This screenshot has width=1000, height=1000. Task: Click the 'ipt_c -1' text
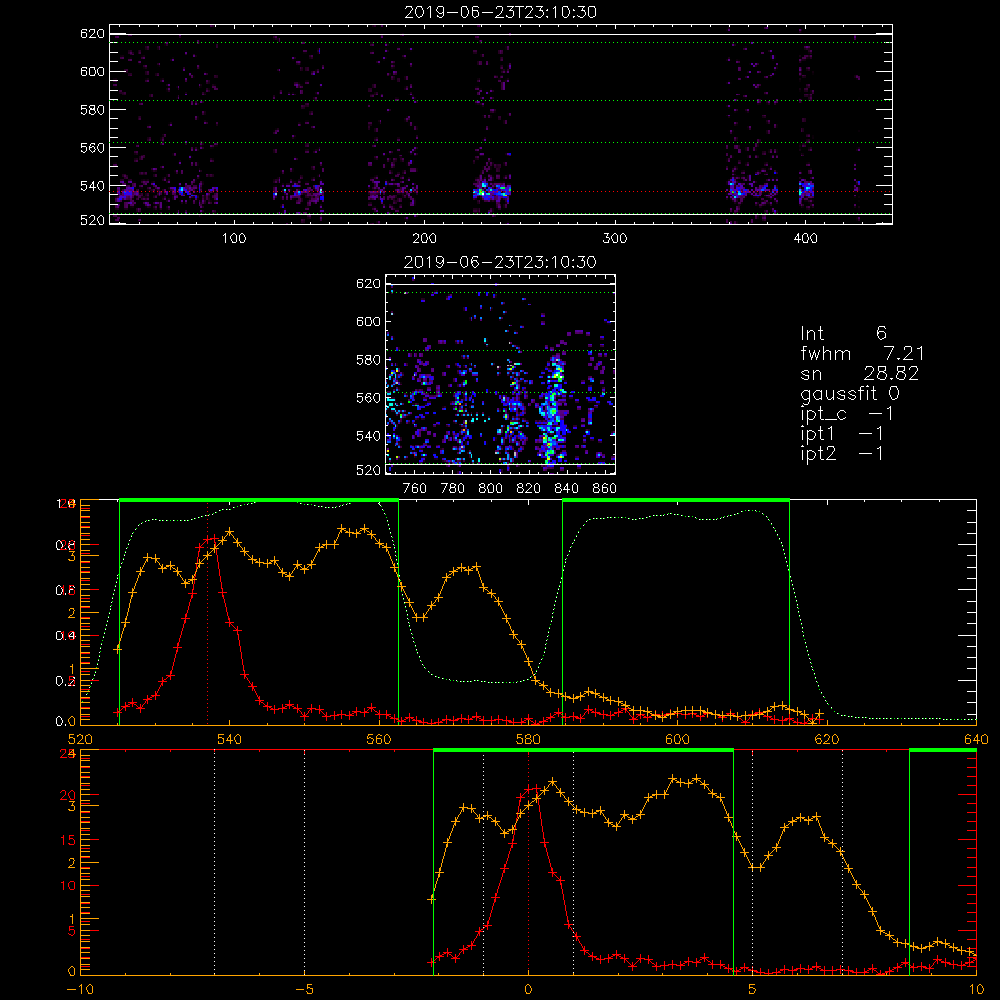[847, 414]
